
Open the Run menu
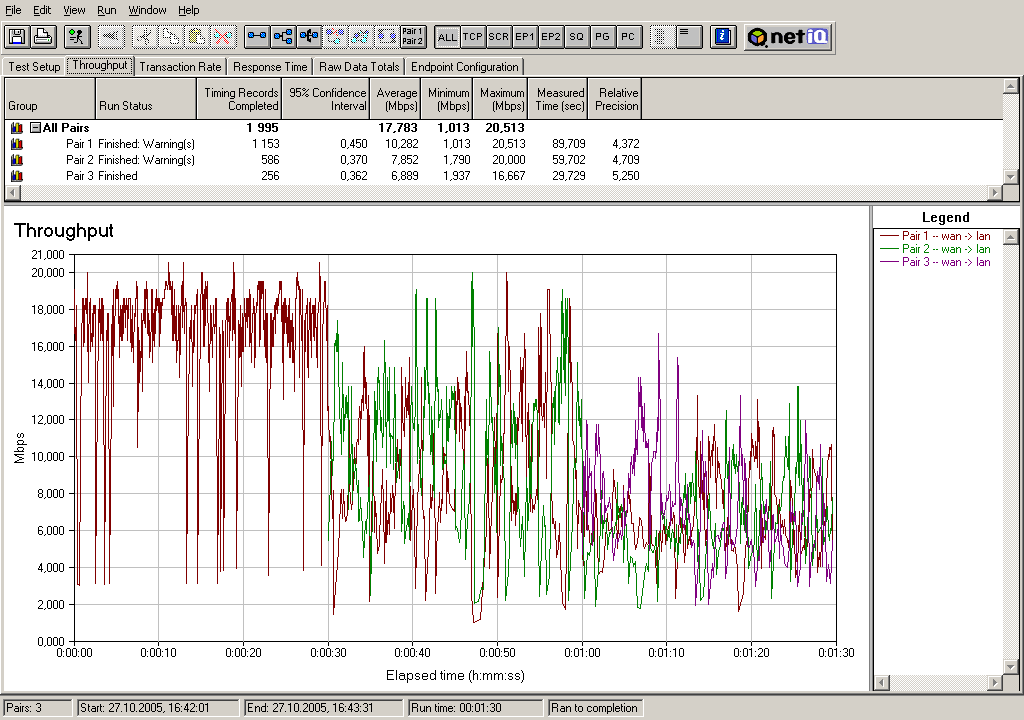(x=106, y=10)
